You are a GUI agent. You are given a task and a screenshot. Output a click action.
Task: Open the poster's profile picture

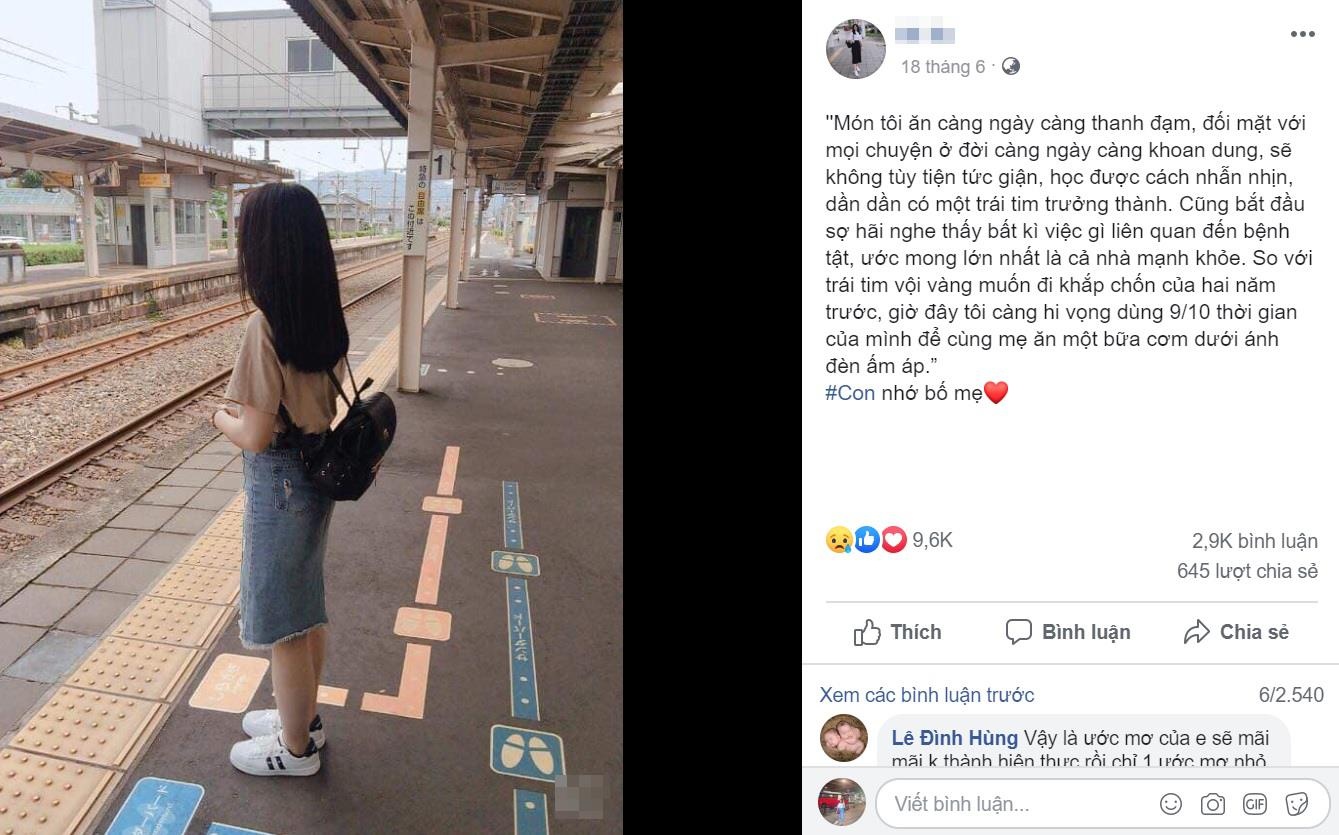coord(855,49)
